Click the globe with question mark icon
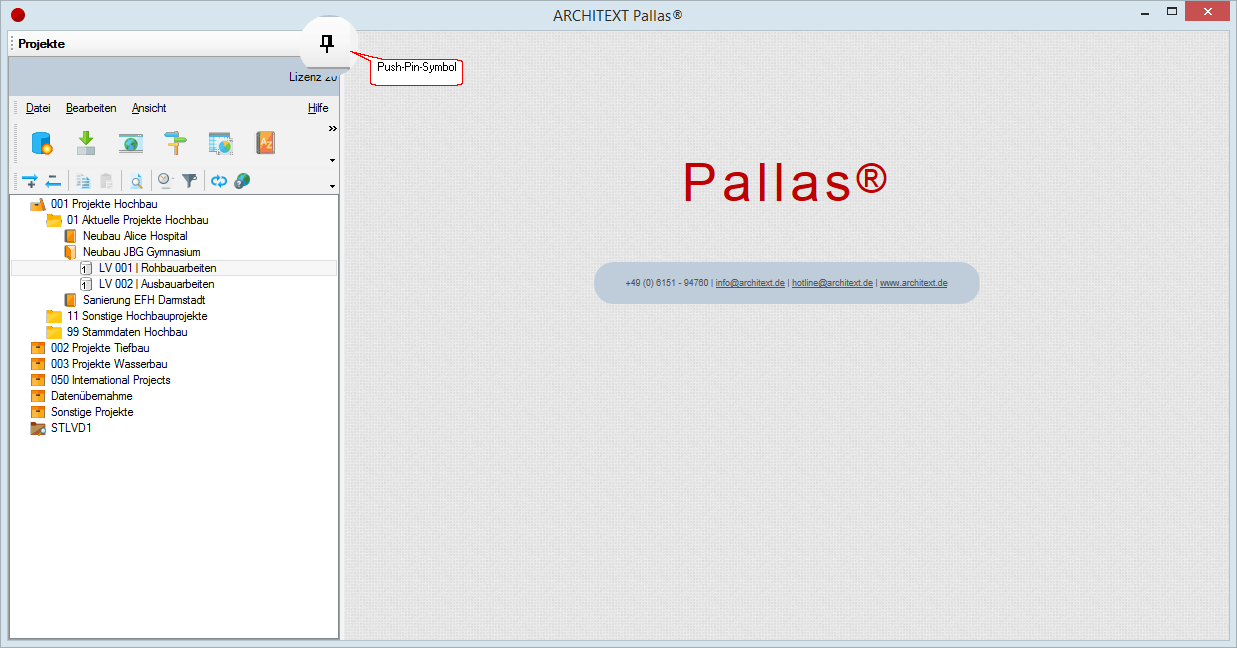This screenshot has height=648, width=1237. tap(242, 181)
